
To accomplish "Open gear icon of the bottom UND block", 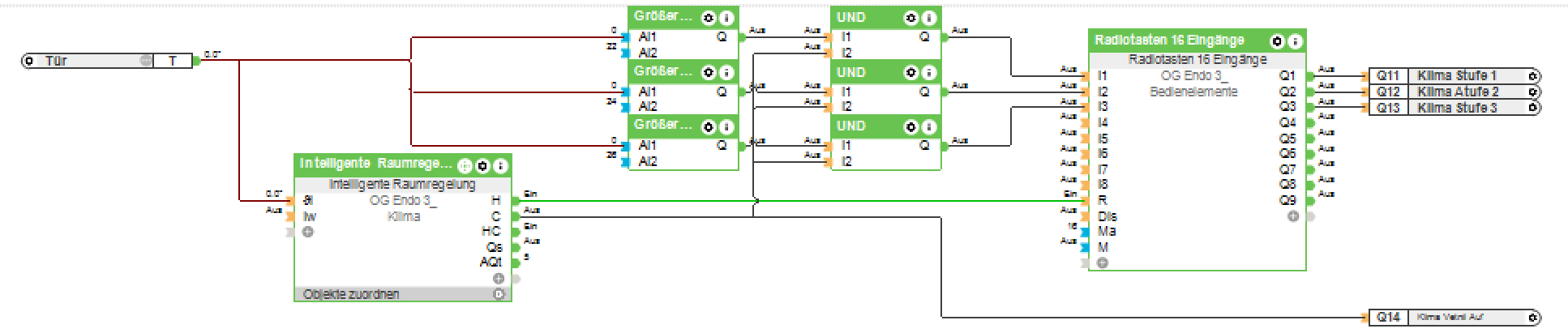I will tap(911, 126).
